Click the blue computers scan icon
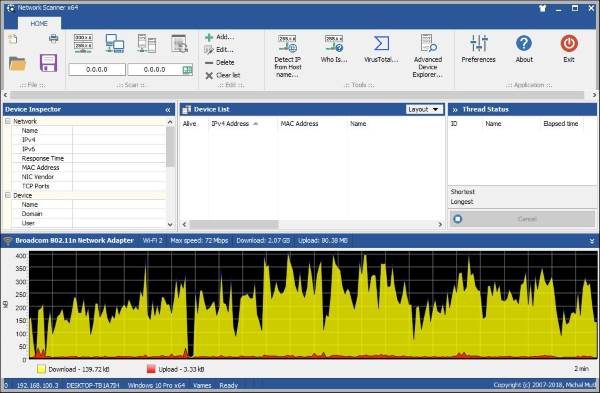Image resolution: width=600 pixels, height=393 pixels. click(115, 43)
